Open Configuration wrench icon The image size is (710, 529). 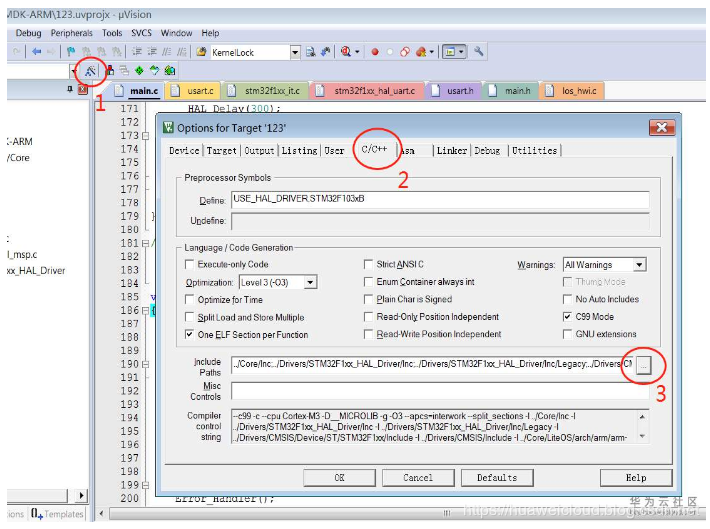coord(479,51)
